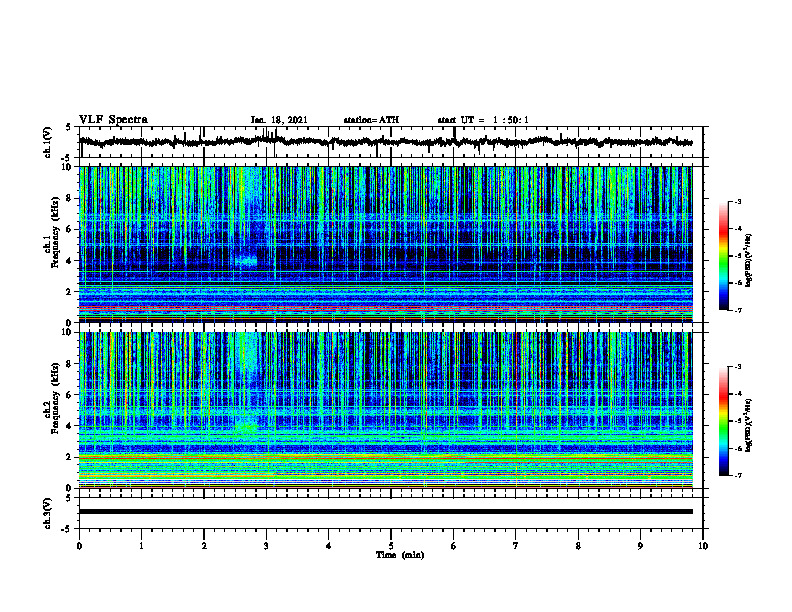The image size is (792, 612).
Task: Click time axis tick label "6"
Action: pyautogui.click(x=454, y=546)
